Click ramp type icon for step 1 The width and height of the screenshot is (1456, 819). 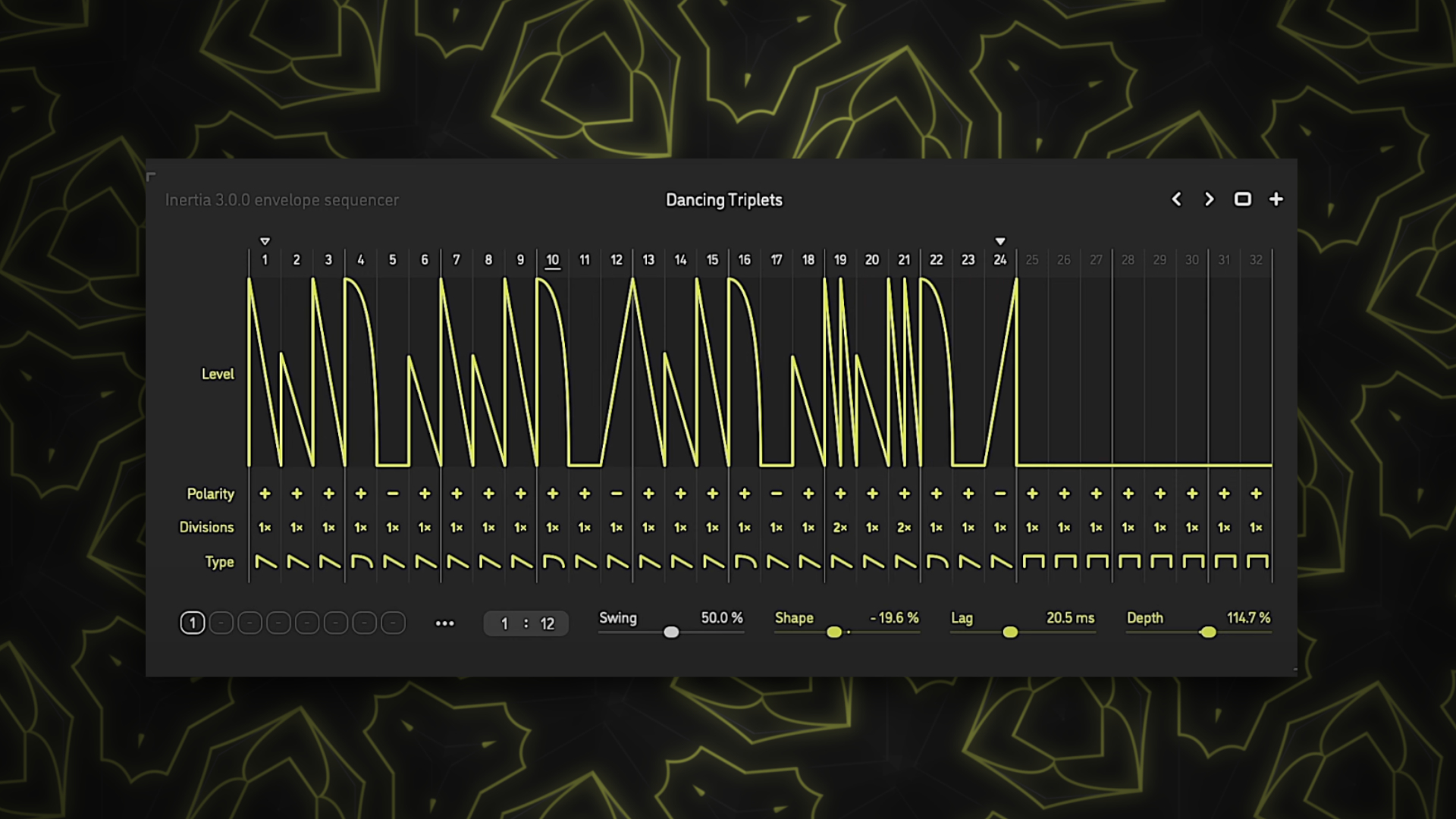(265, 562)
